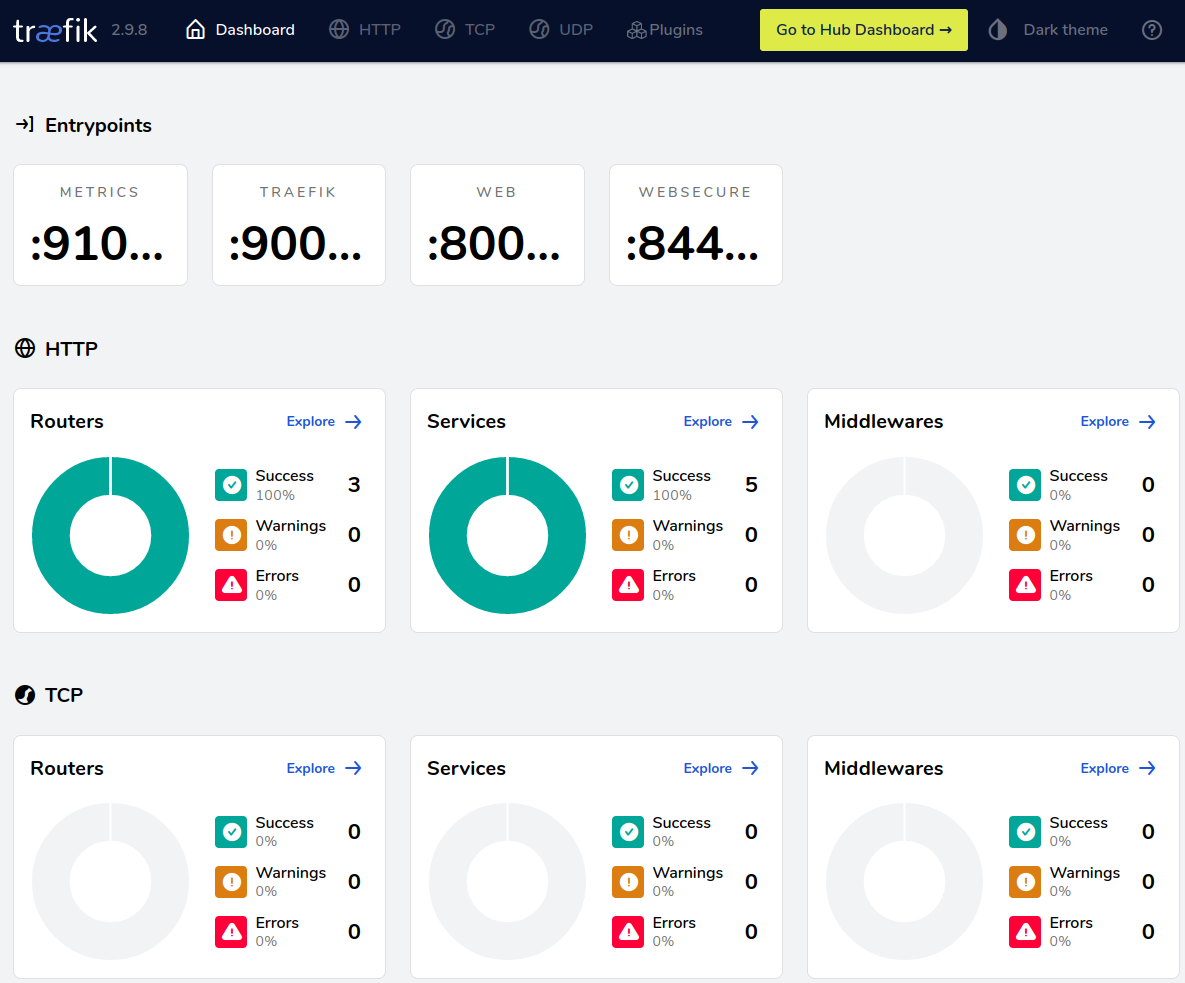Explore HTTP Middlewares
The height and width of the screenshot is (983, 1185).
pyautogui.click(x=1118, y=422)
